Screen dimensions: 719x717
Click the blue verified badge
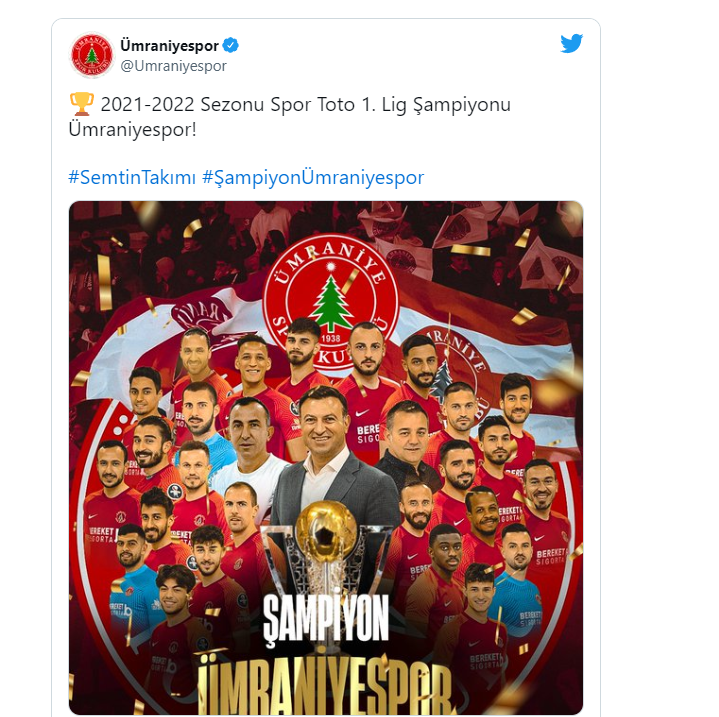click(231, 45)
